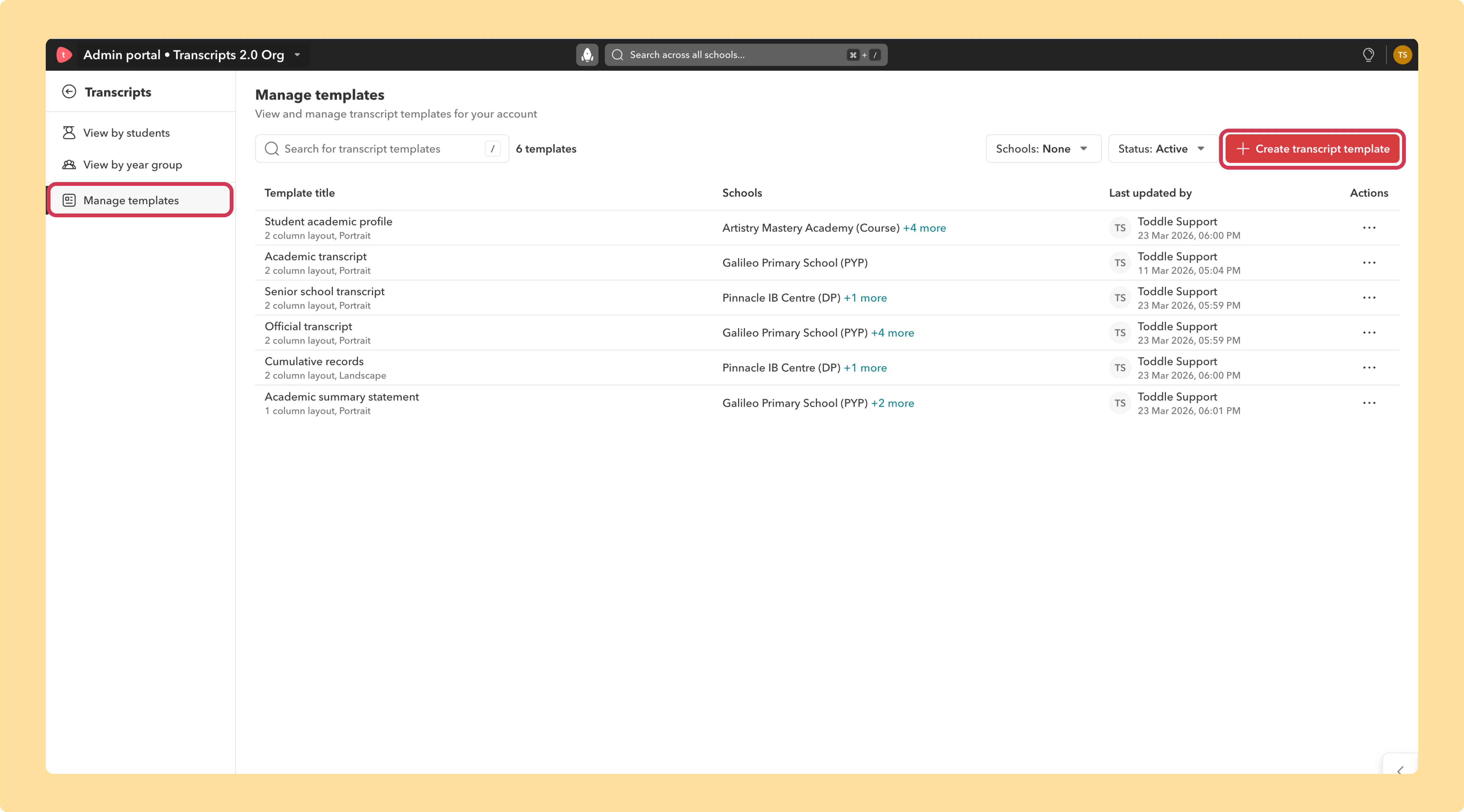Open the rocket launcher icon
Viewport: 1464px width, 812px height.
tap(587, 55)
